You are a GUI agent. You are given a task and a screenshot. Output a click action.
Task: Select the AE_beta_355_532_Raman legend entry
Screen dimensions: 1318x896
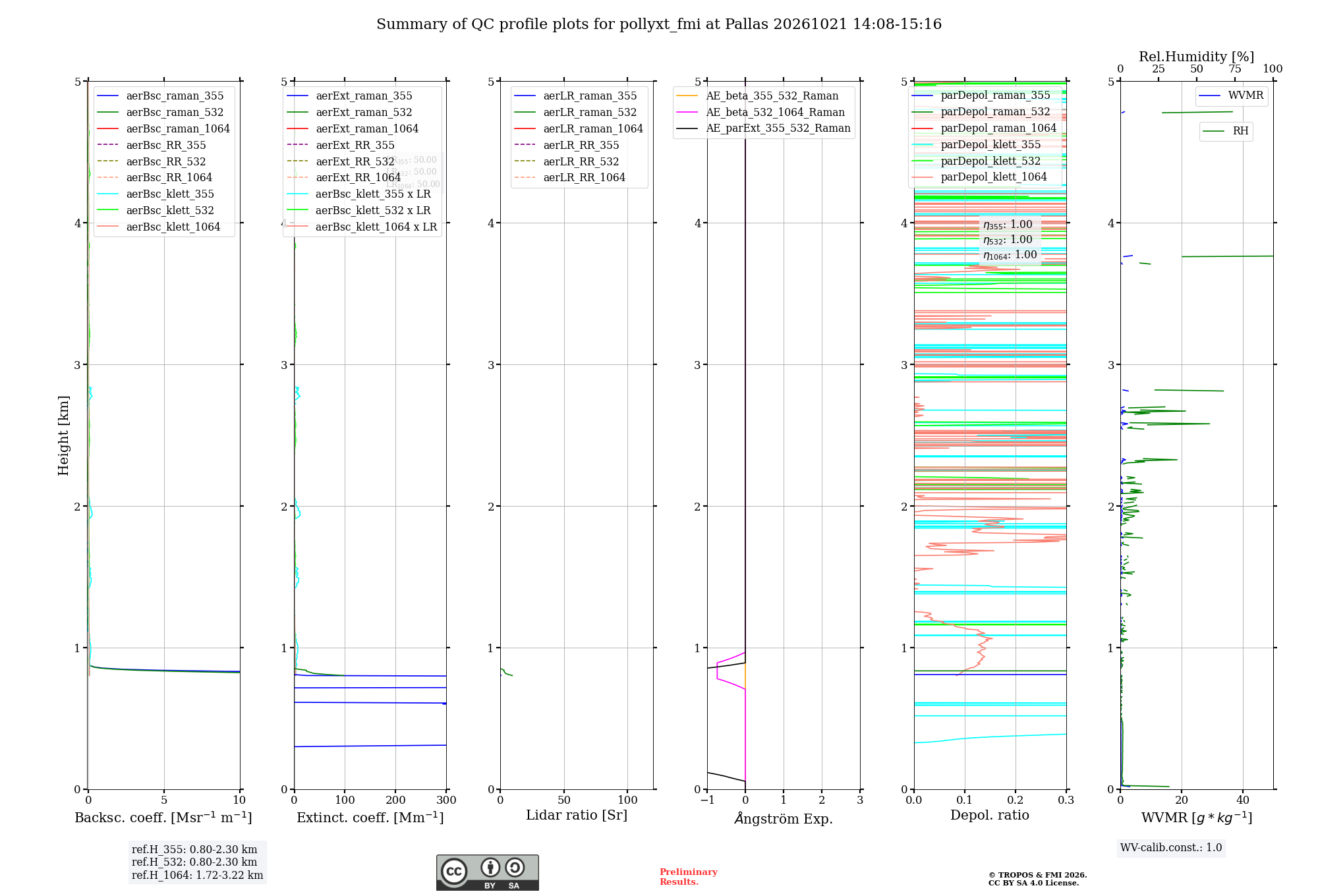point(758,96)
